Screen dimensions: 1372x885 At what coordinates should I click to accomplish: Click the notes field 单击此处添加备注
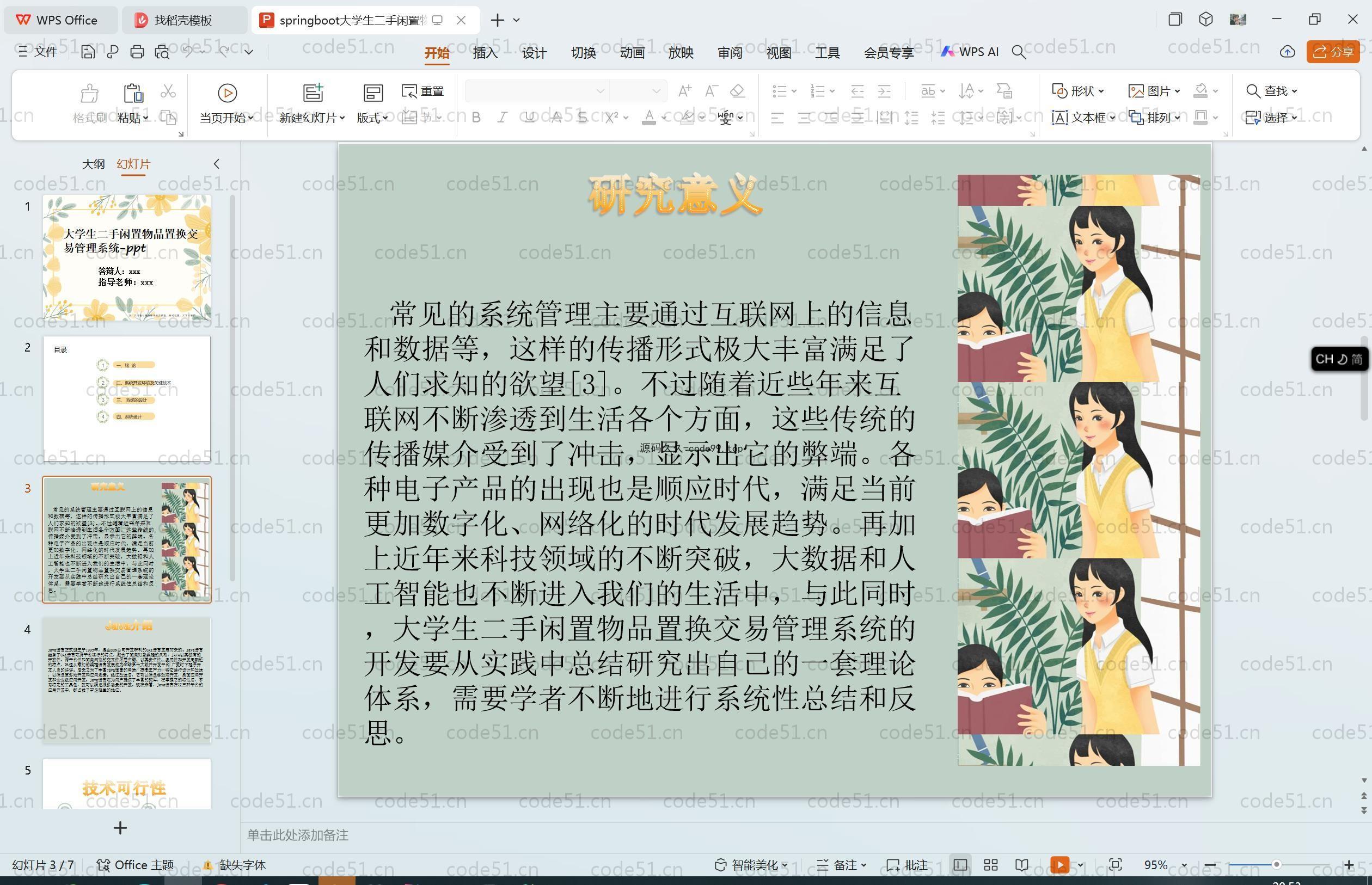[298, 835]
